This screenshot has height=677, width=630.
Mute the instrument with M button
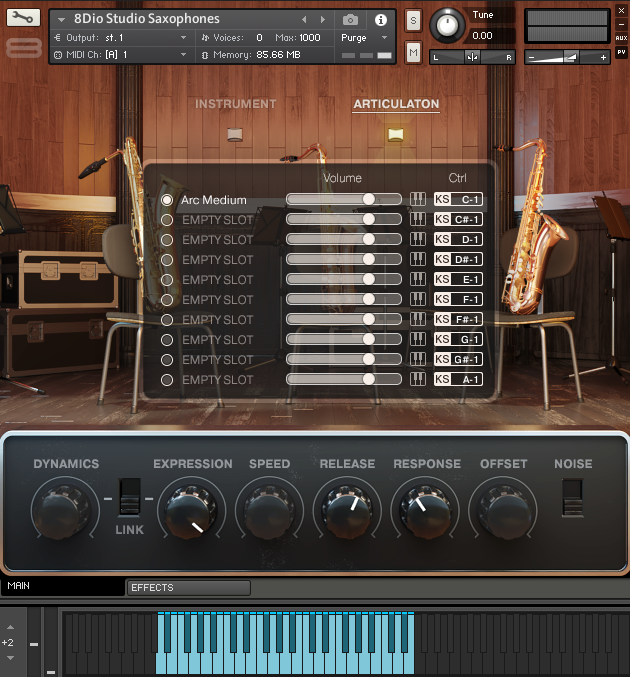(413, 51)
